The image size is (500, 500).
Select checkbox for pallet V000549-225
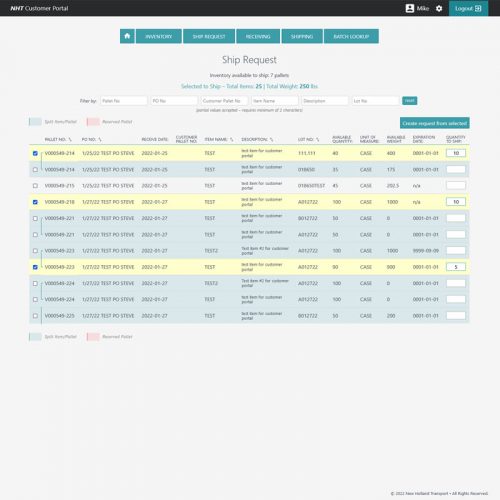[35, 316]
